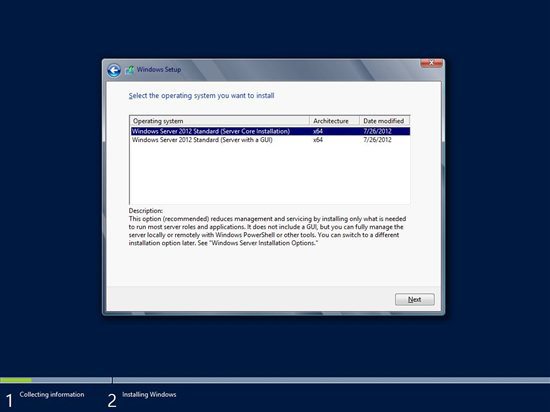Viewport: 550px width, 412px height.
Task: Click the 7/26/2012 date in the Server Core row
Action: [x=377, y=131]
